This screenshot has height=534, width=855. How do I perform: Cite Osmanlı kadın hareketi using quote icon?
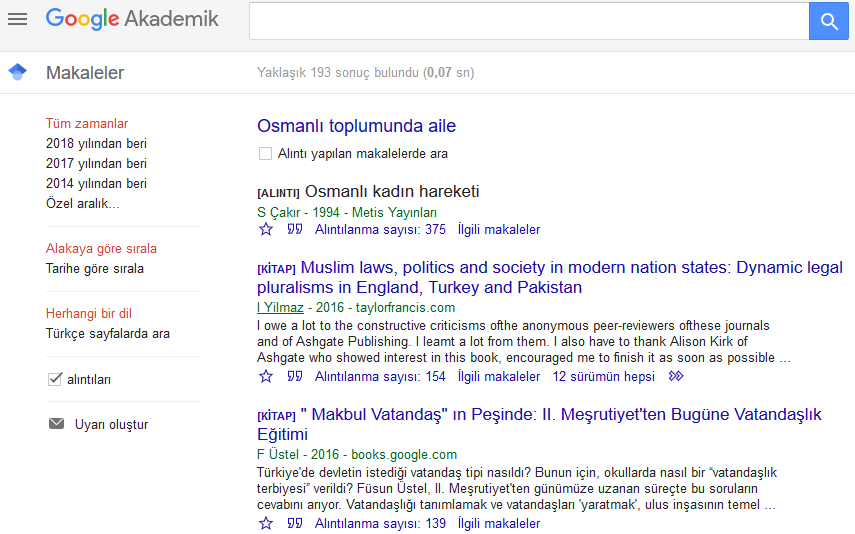click(x=295, y=230)
